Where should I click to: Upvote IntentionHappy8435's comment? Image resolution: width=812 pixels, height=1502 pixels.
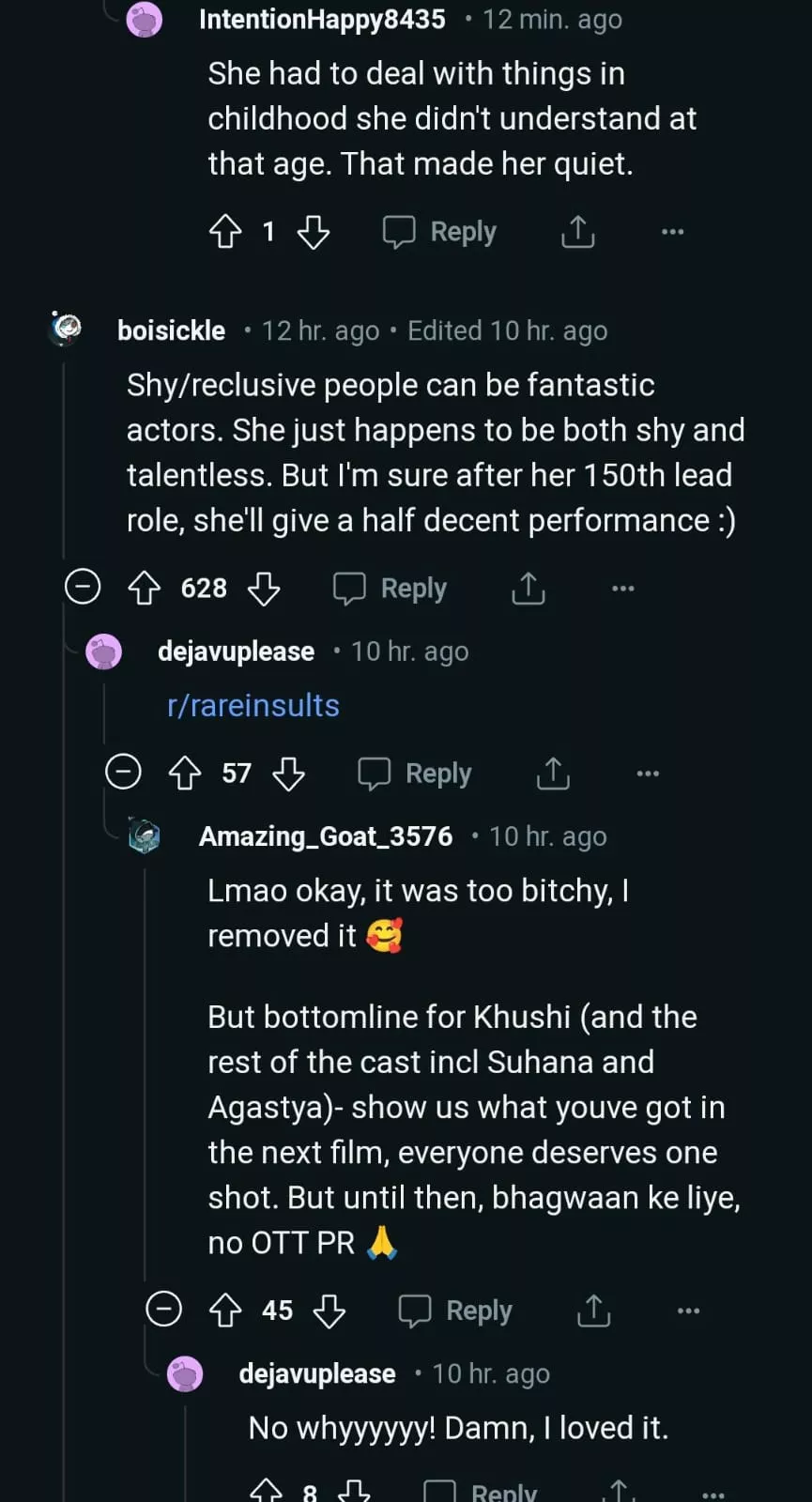point(225,232)
